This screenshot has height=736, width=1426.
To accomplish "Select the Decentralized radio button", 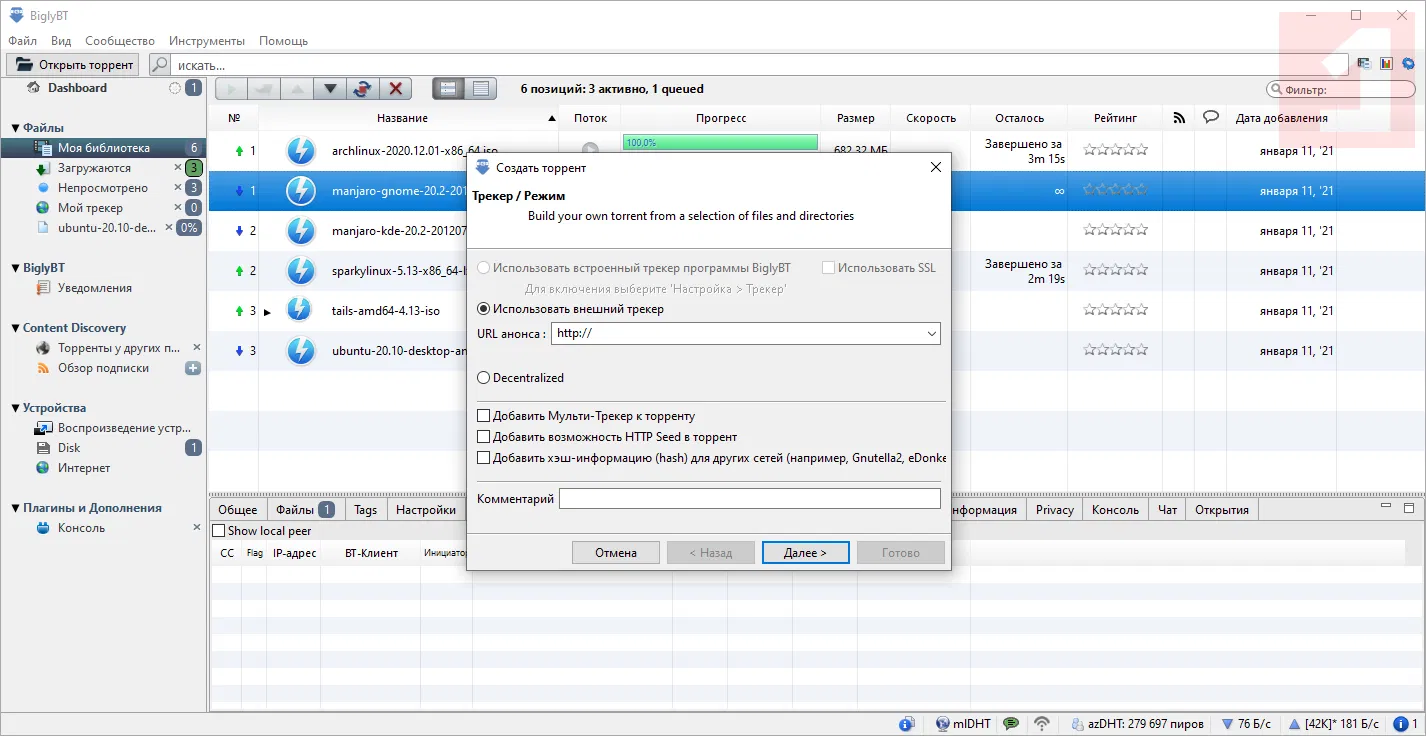I will click(484, 378).
